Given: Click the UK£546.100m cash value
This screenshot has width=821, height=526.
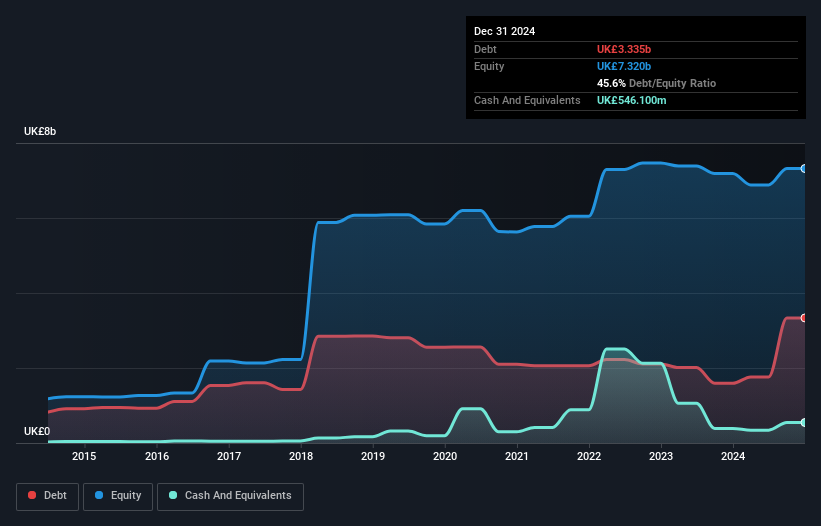Looking at the screenshot, I should click(x=631, y=100).
